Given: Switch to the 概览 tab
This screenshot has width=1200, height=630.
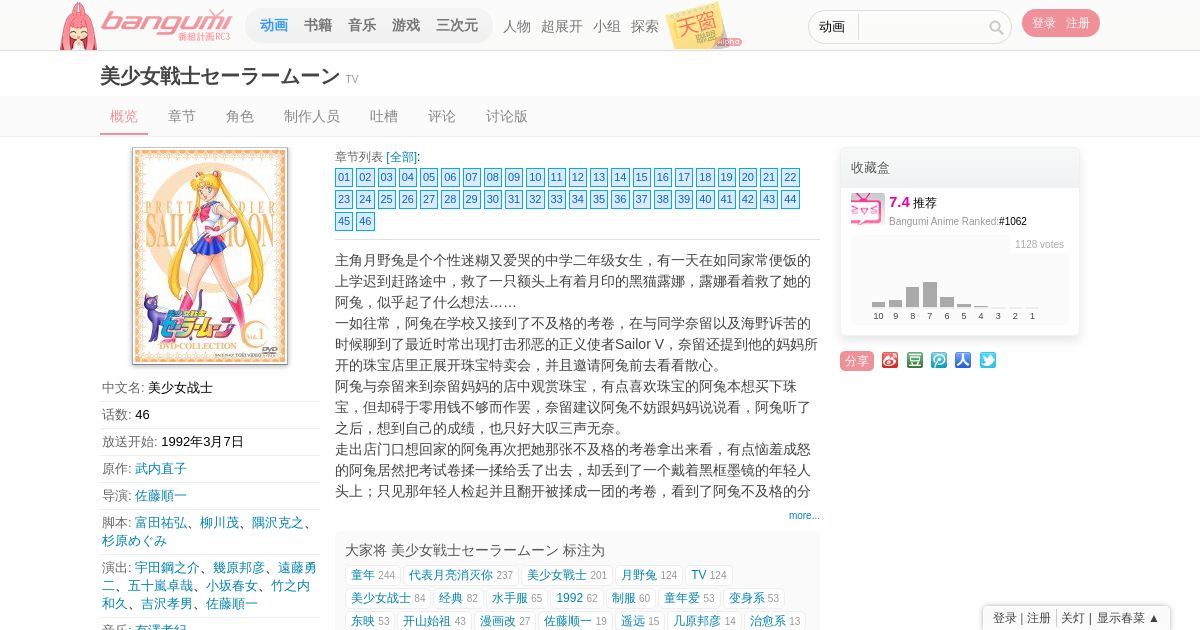Looking at the screenshot, I should 124,116.
